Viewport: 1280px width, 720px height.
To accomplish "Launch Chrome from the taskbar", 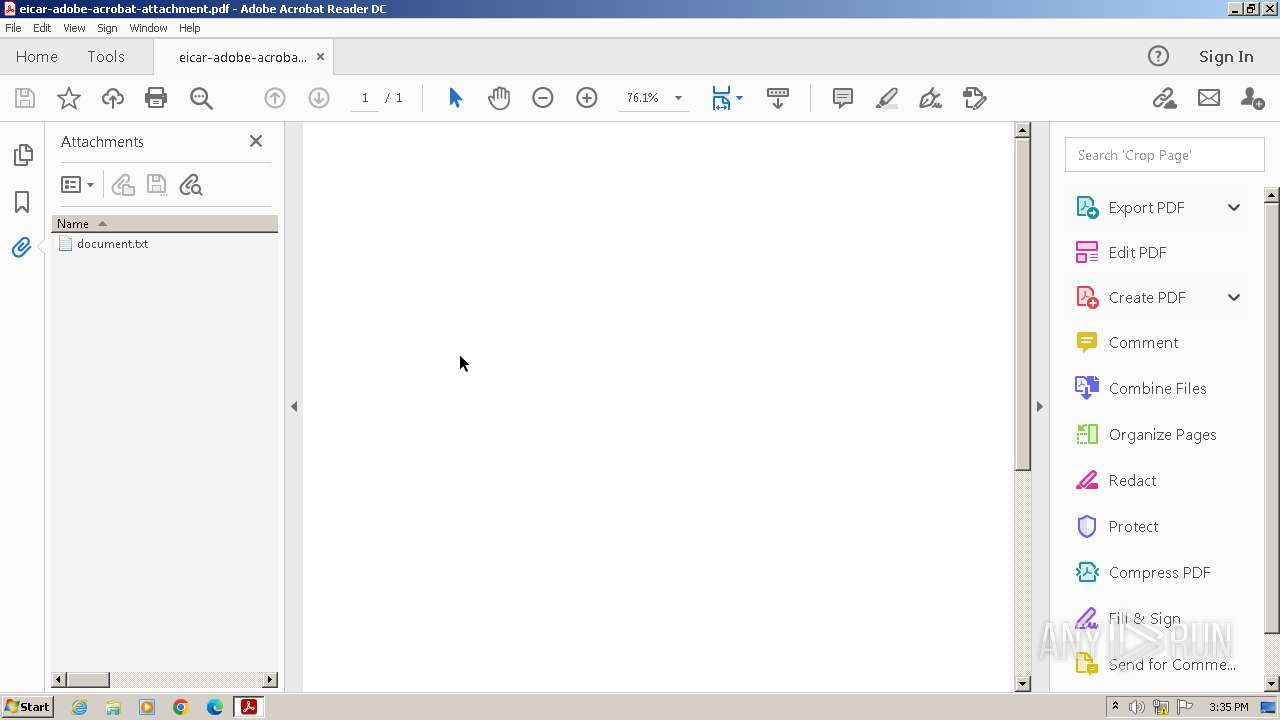I will coord(181,707).
